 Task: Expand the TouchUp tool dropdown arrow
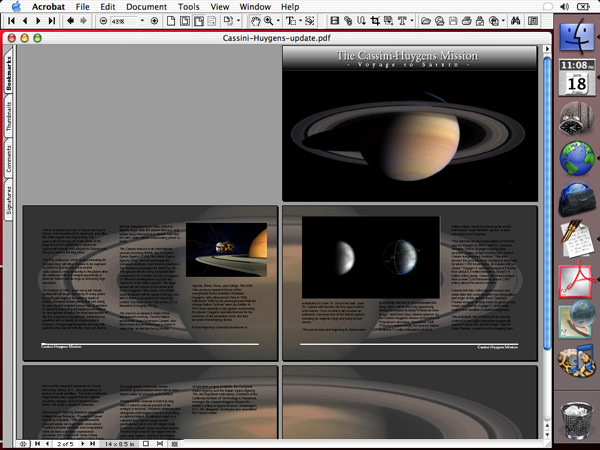[412, 21]
